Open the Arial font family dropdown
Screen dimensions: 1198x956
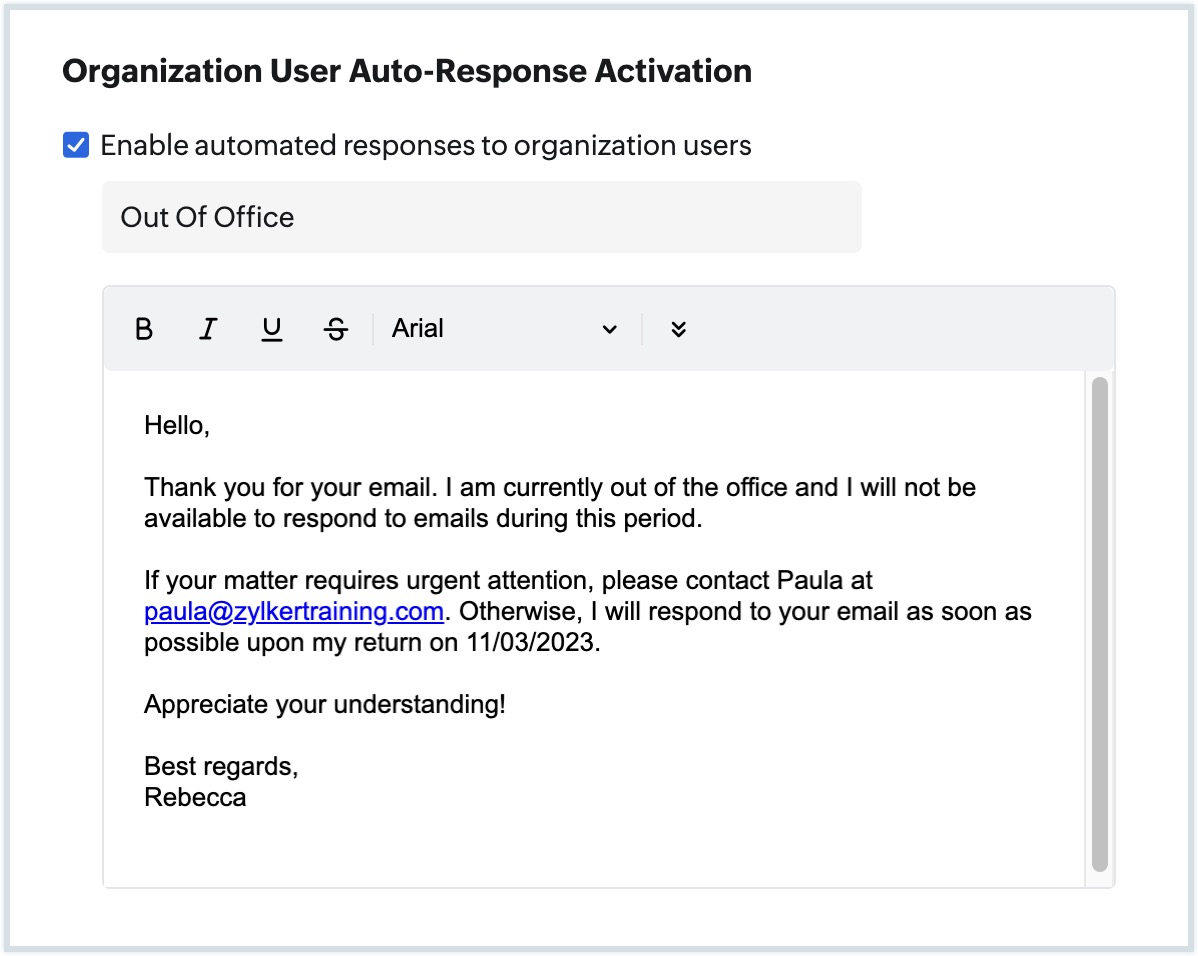500,328
